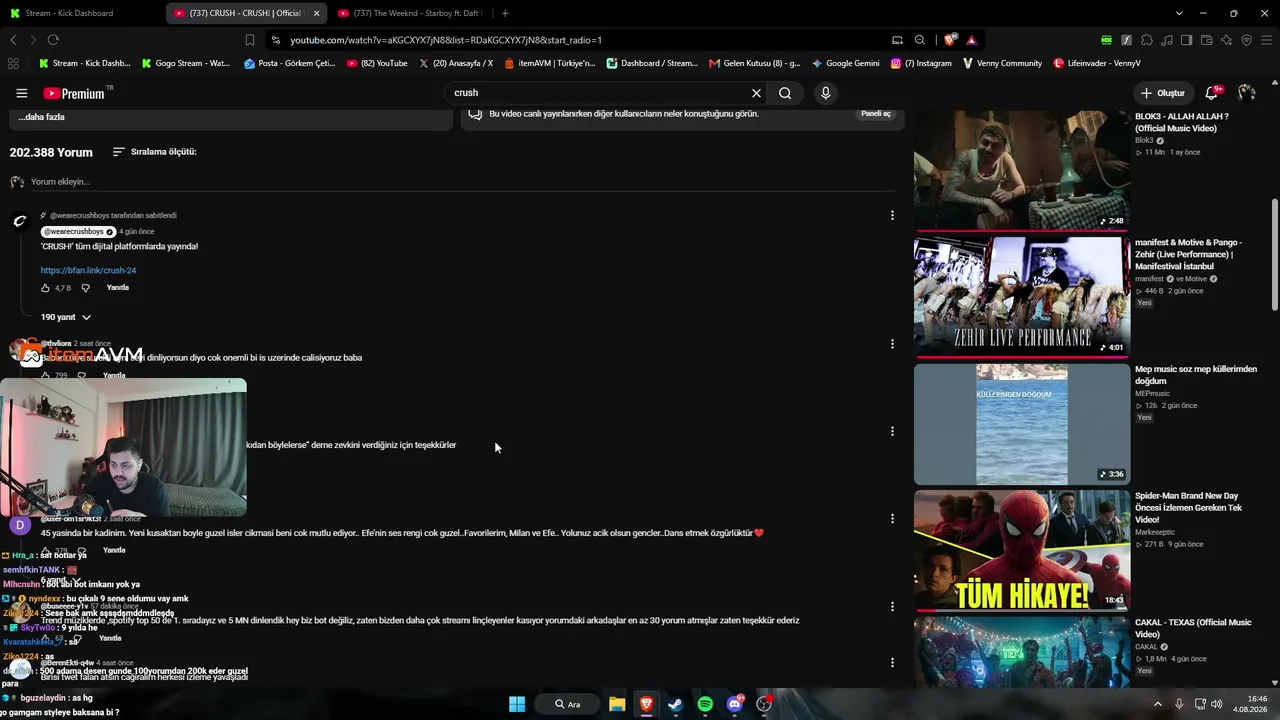Open the taskbar volume speaker control

point(1217,704)
